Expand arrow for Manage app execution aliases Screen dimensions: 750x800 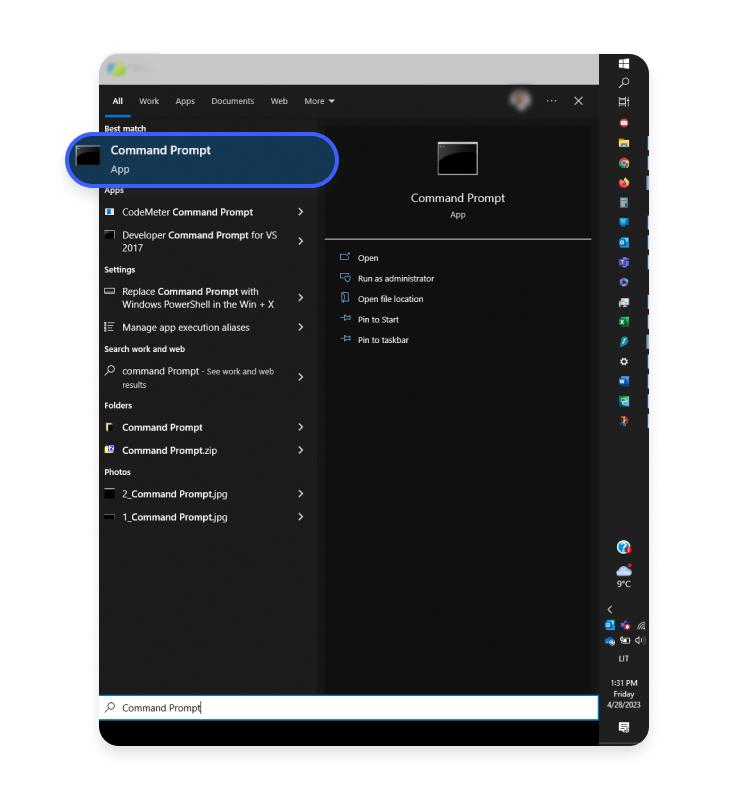(301, 327)
